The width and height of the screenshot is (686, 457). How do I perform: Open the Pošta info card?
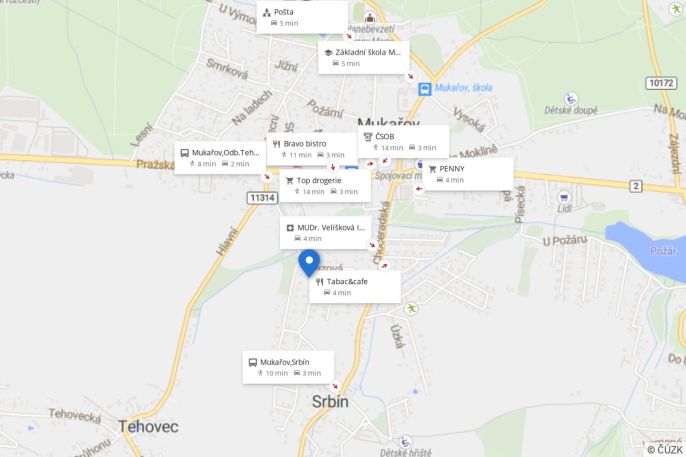tap(302, 17)
